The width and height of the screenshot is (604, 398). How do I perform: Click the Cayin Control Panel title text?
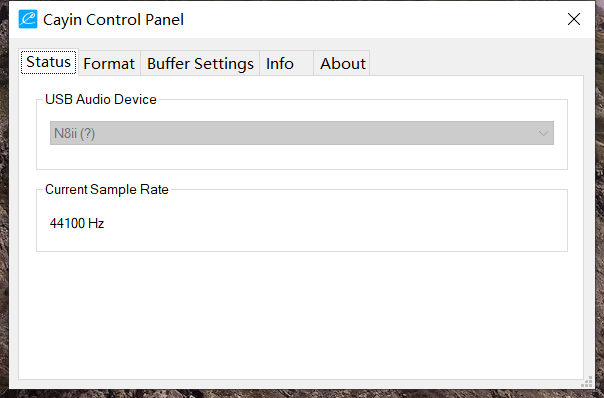click(x=113, y=20)
